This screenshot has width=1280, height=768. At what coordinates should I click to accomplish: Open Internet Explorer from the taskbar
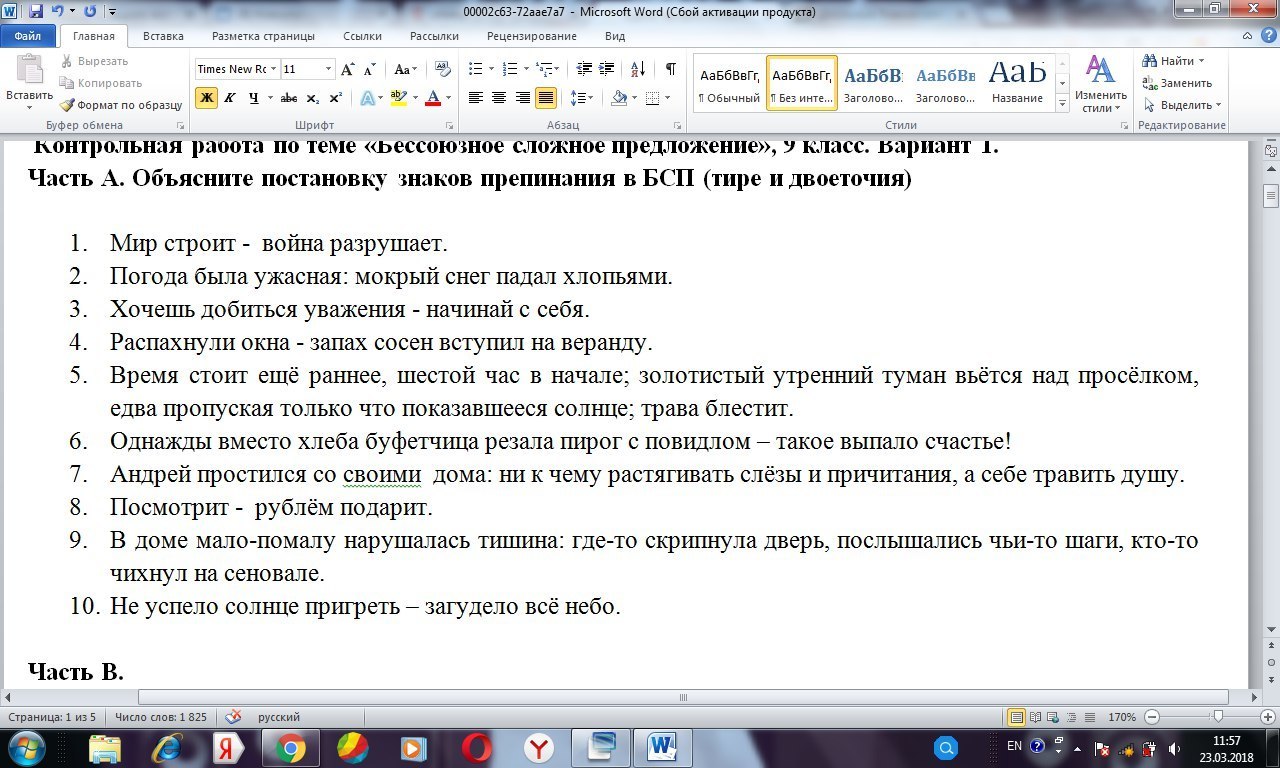pyautogui.click(x=166, y=748)
